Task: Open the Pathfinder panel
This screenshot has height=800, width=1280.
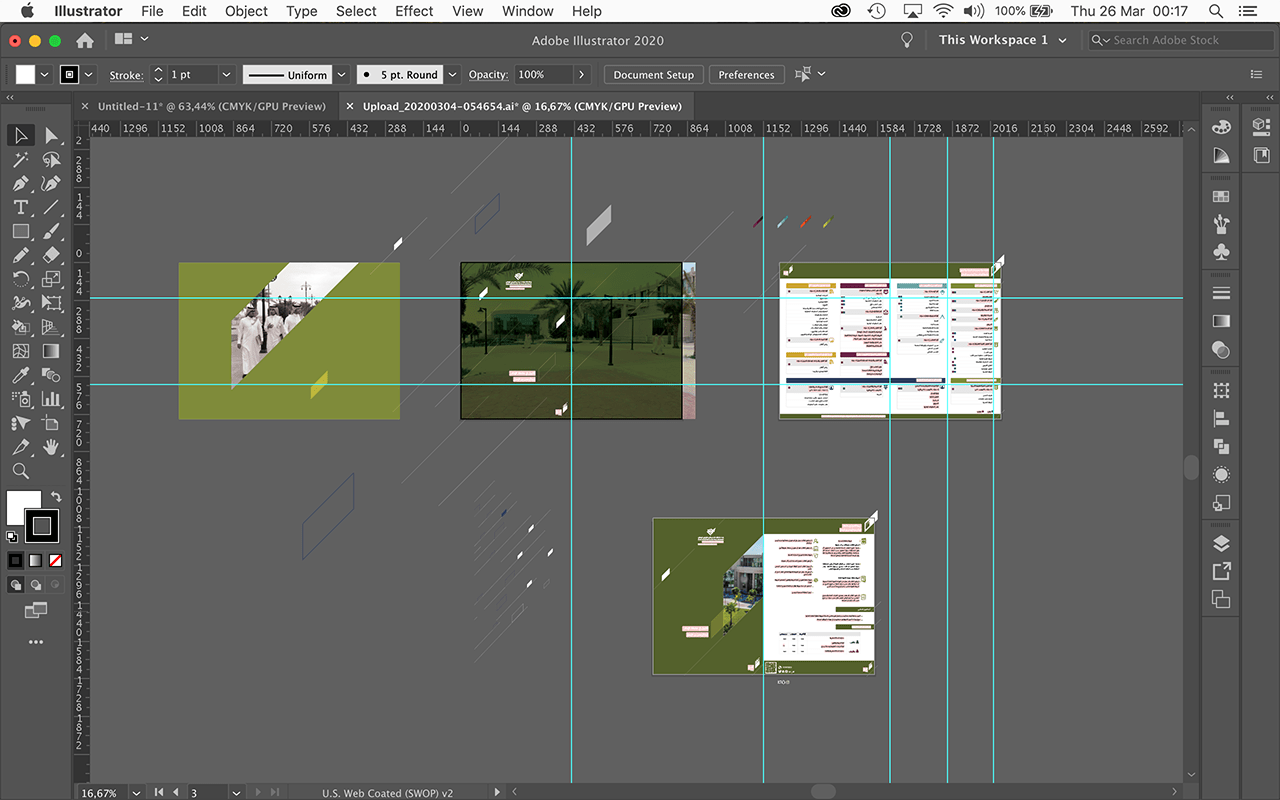Action: point(1221,446)
